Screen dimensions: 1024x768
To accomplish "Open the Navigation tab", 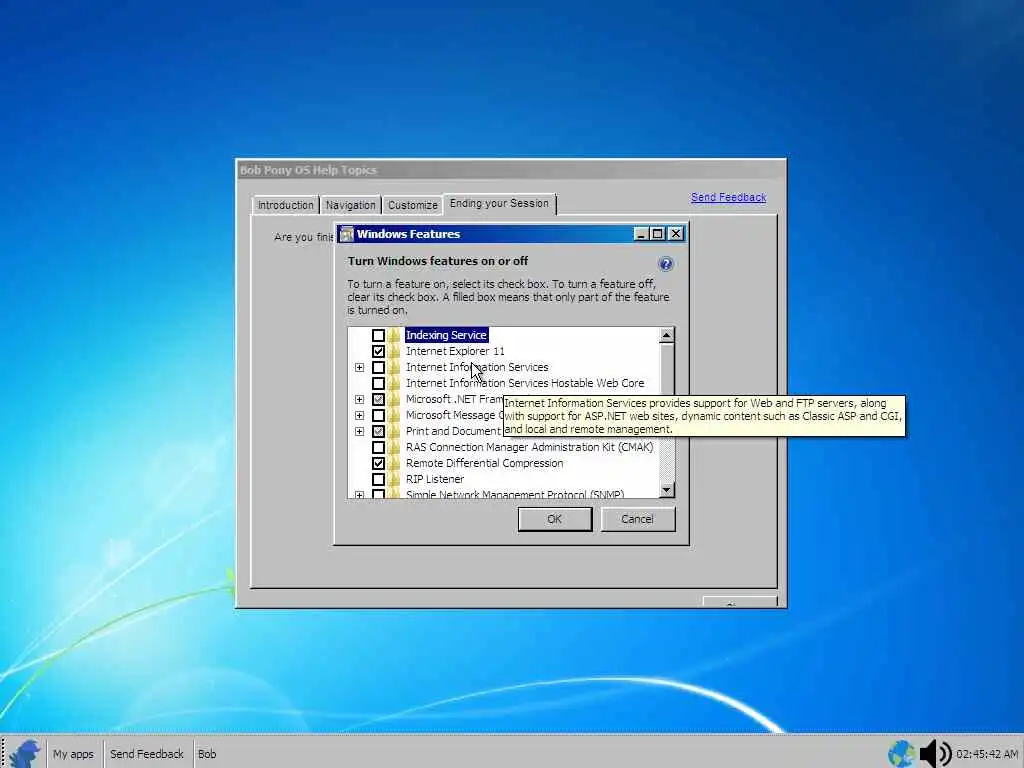I will pyautogui.click(x=351, y=205).
